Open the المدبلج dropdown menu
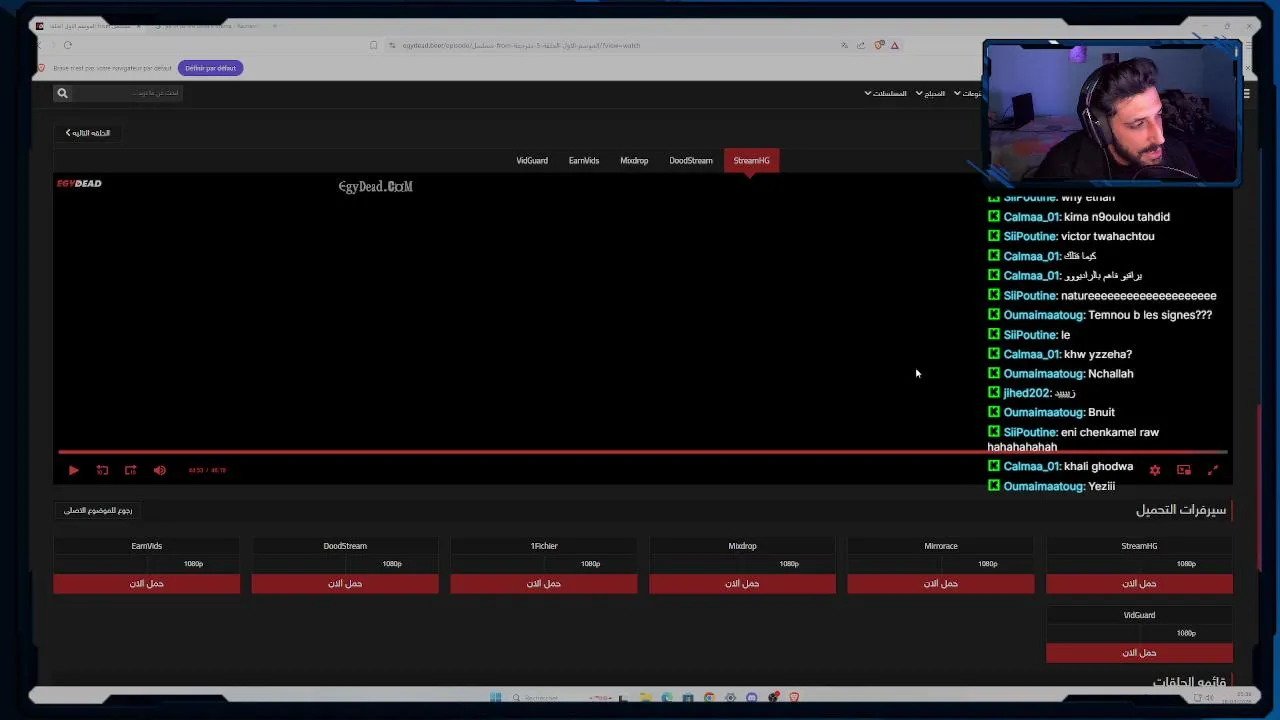 click(x=931, y=93)
